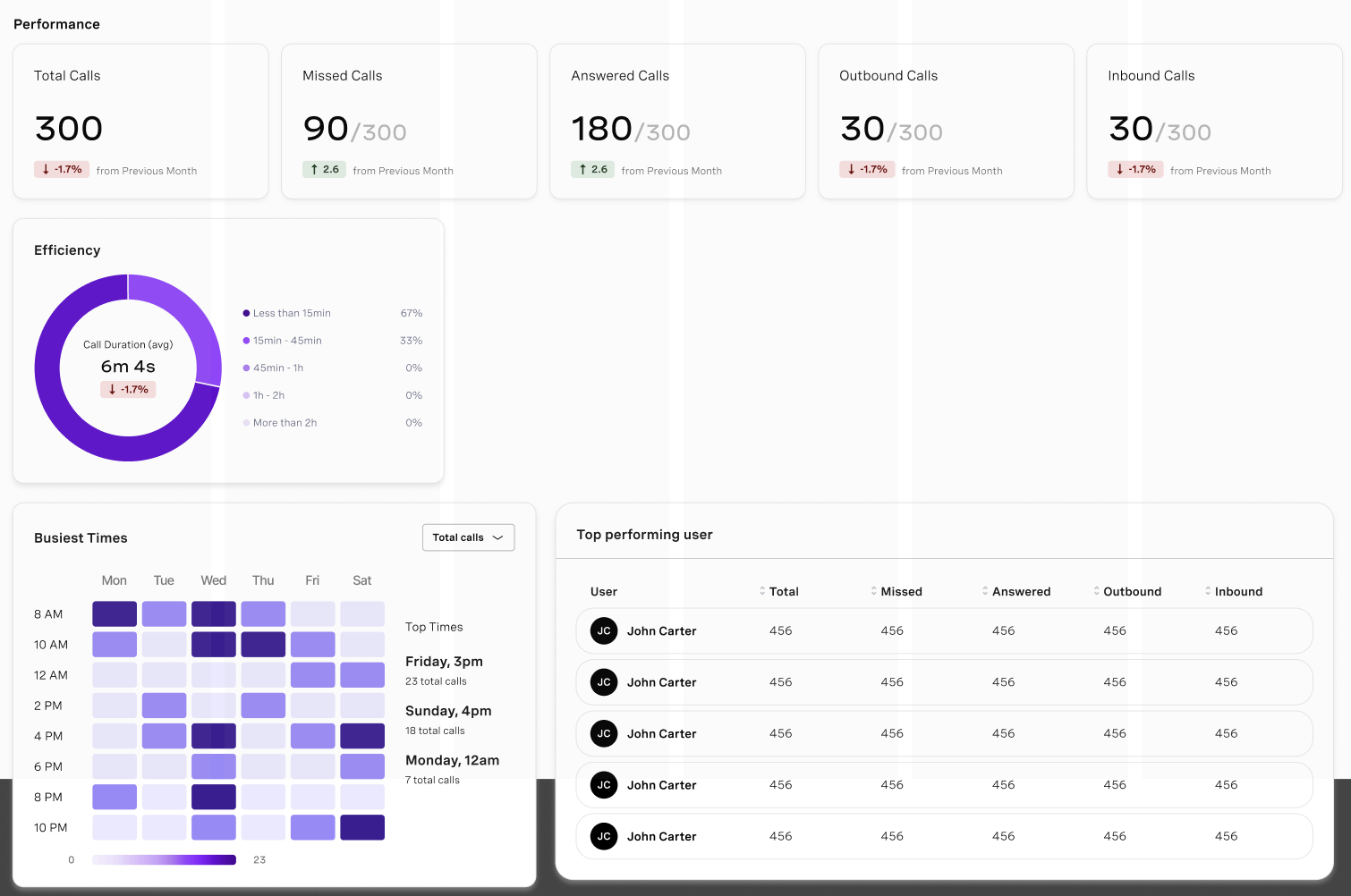Sort the table by Inbound column
Image resolution: width=1351 pixels, height=896 pixels.
tap(1208, 591)
